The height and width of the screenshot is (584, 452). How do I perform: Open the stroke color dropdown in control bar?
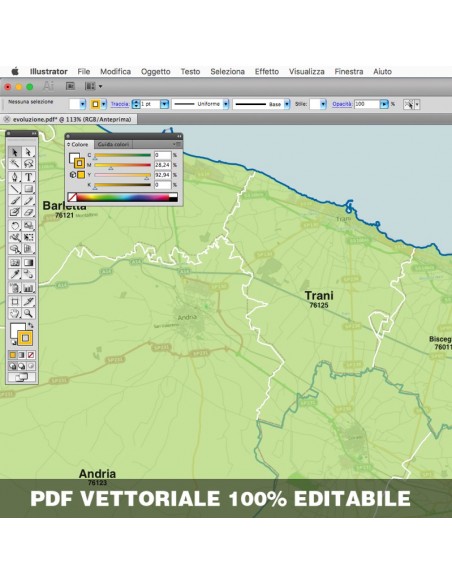(104, 104)
